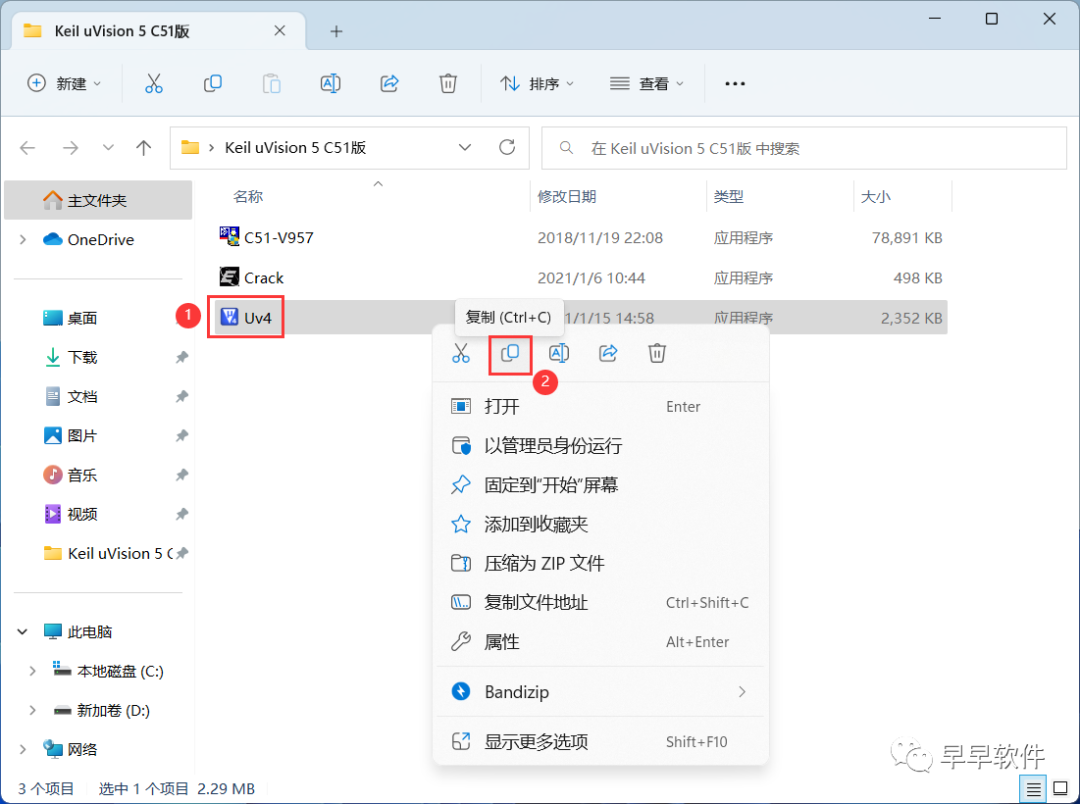Copy the Uv4 file via context menu copy icon

coord(510,353)
